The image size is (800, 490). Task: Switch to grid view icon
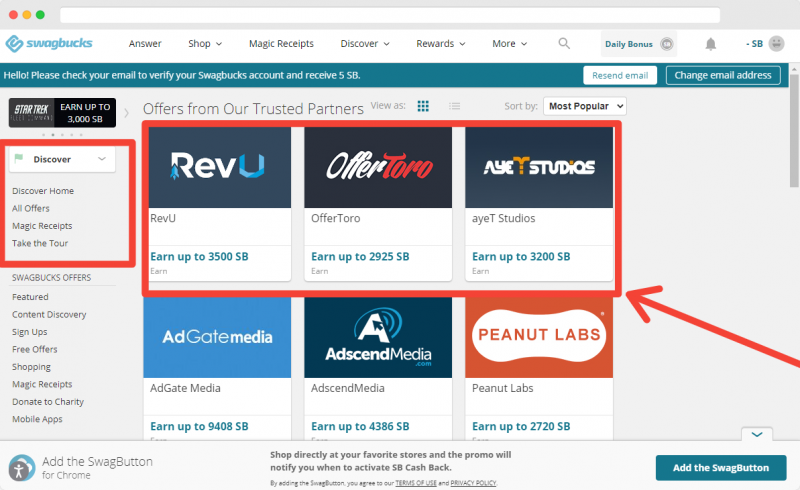point(423,106)
